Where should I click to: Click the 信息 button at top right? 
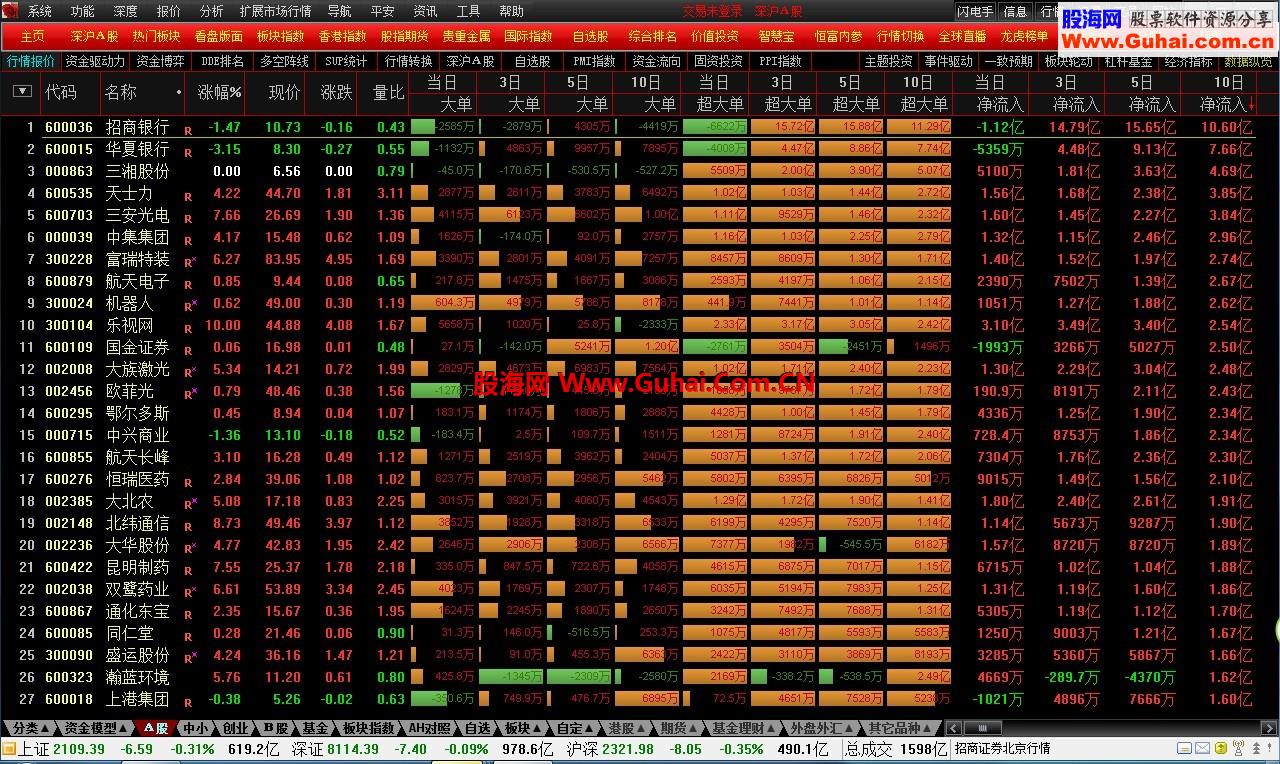point(1016,12)
